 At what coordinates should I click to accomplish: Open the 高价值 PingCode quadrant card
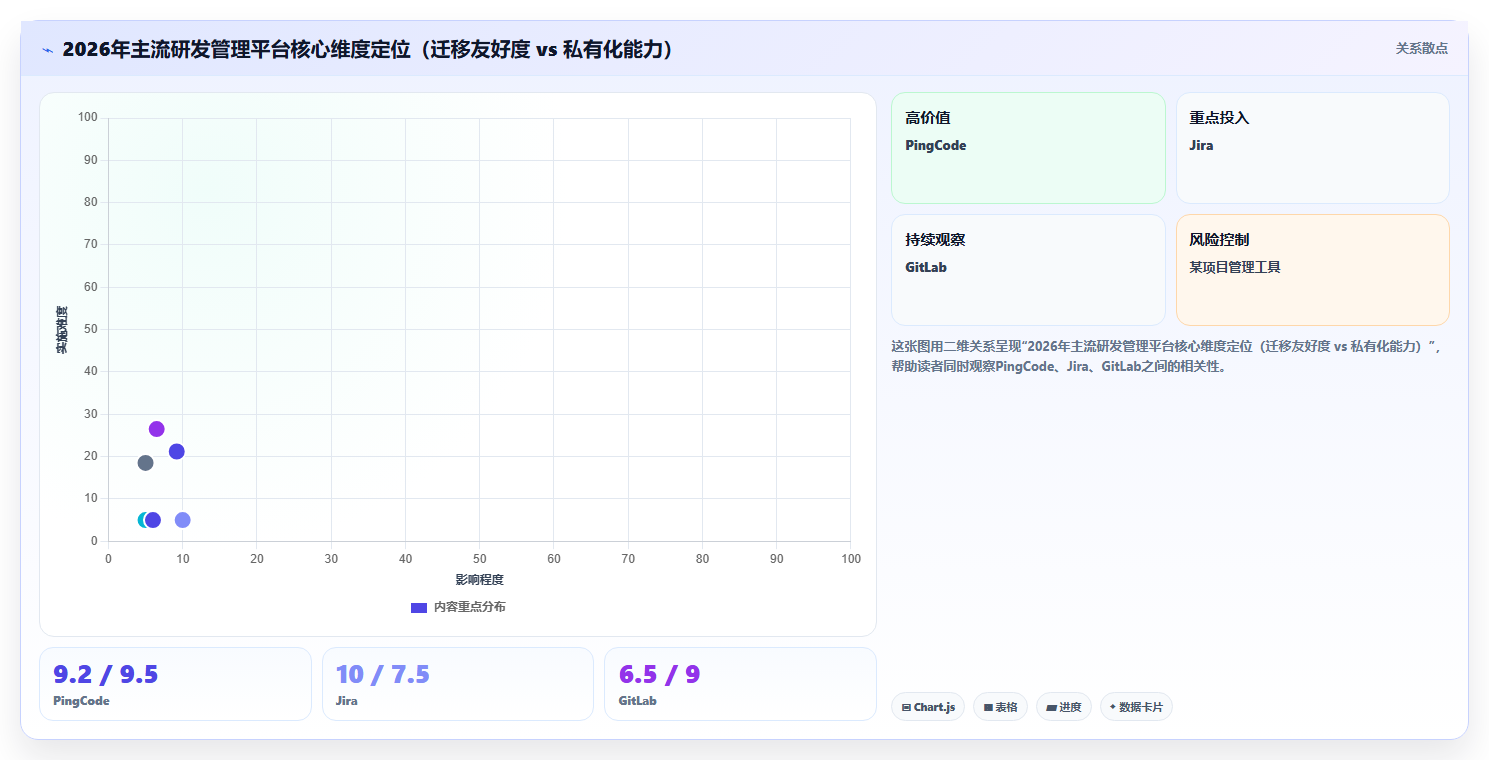click(x=1028, y=148)
